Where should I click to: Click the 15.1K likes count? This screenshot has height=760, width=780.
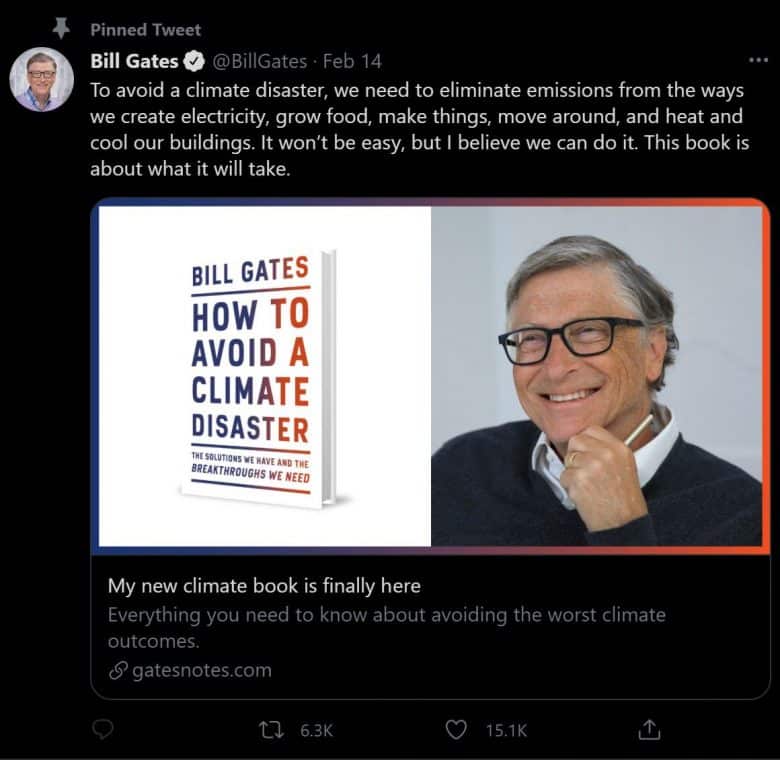(506, 731)
